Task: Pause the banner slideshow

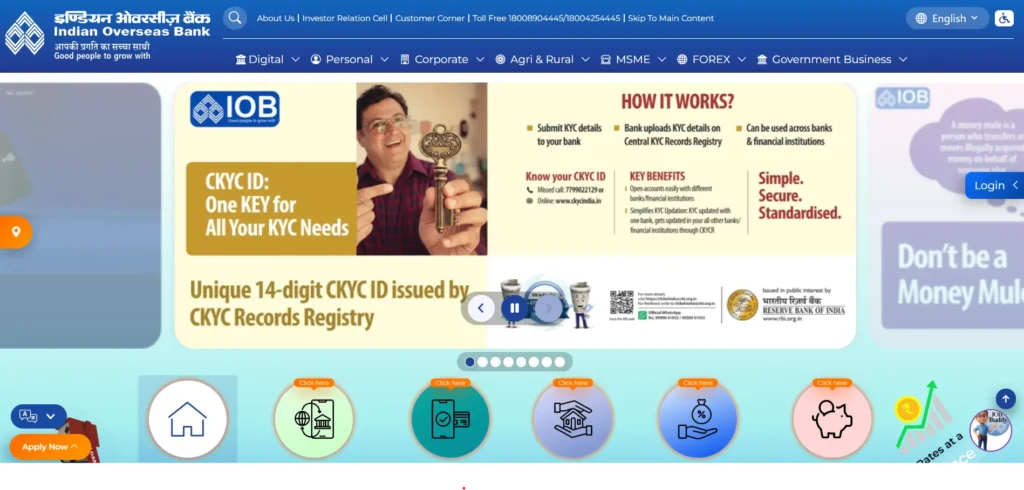Action: coord(514,308)
